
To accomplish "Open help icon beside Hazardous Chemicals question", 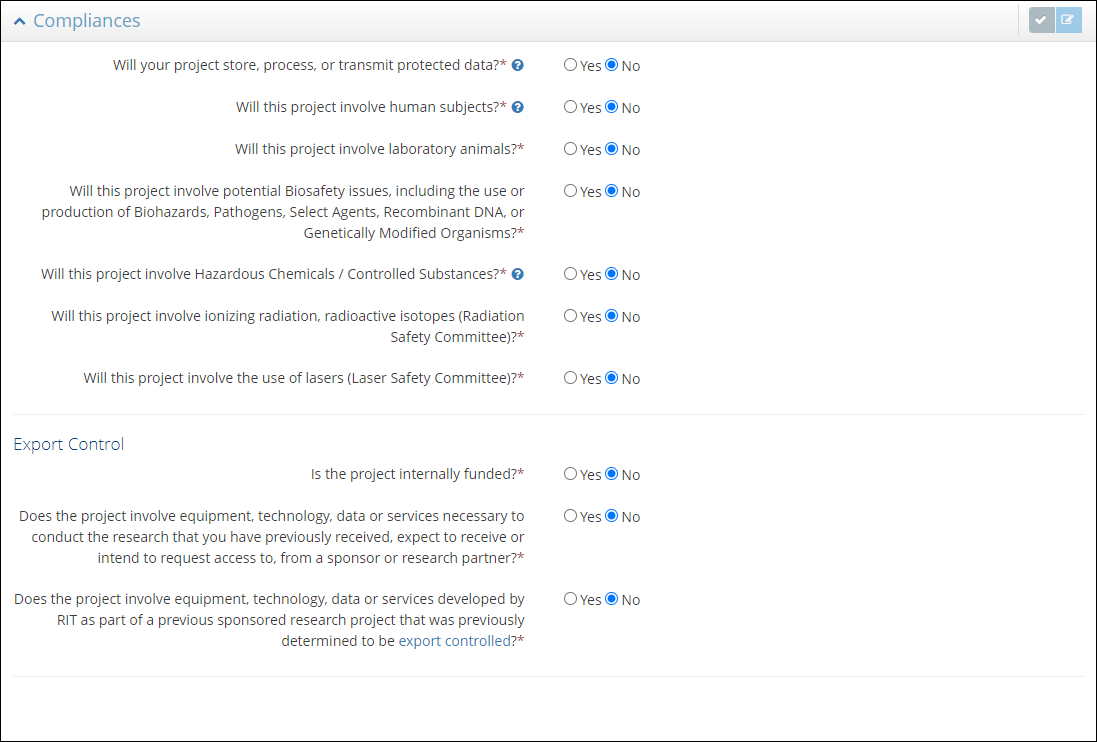I will pyautogui.click(x=518, y=274).
